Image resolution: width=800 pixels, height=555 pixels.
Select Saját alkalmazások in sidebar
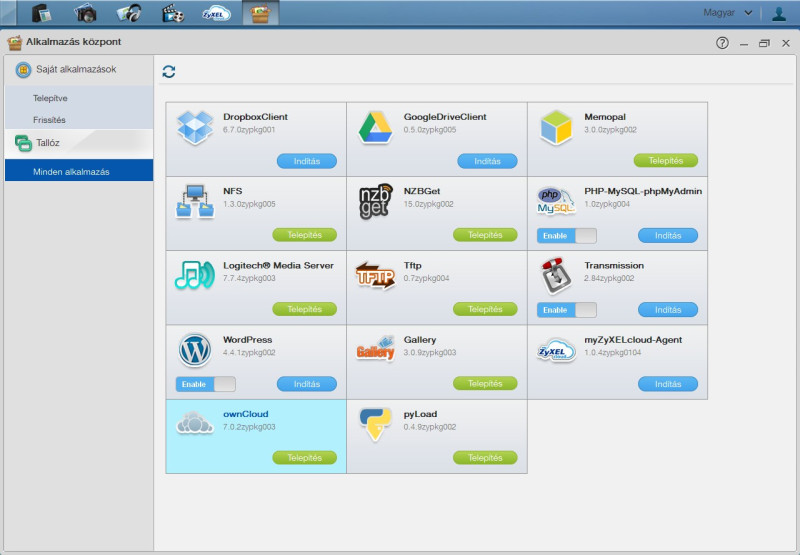click(x=79, y=69)
